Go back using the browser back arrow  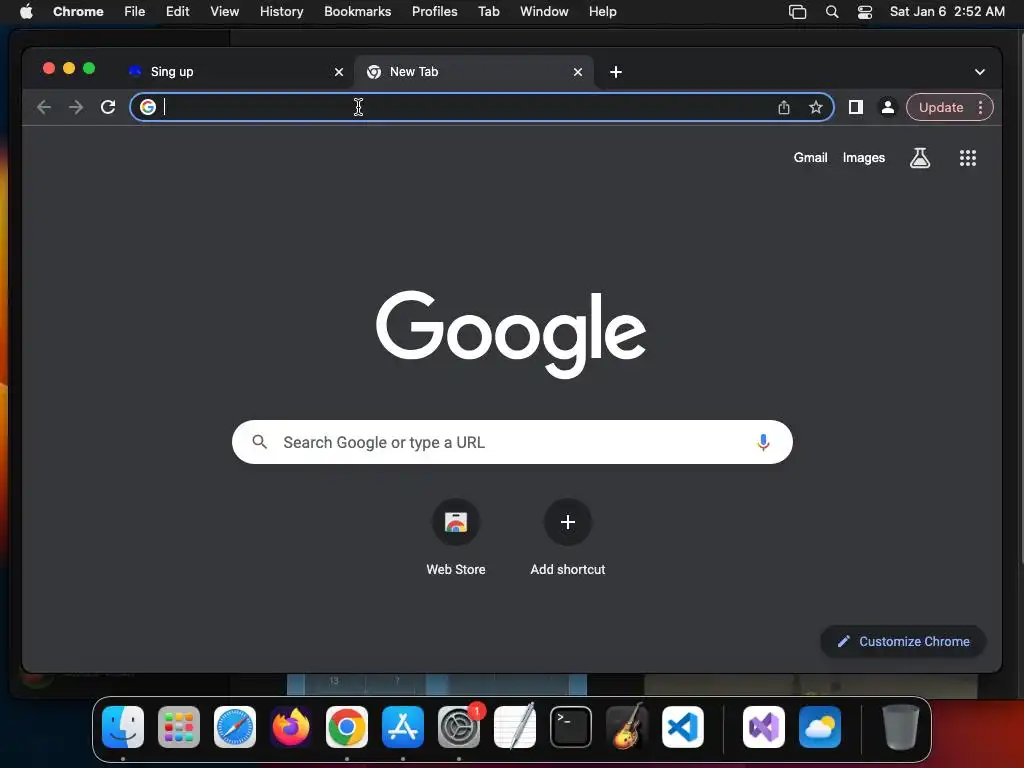[44, 107]
